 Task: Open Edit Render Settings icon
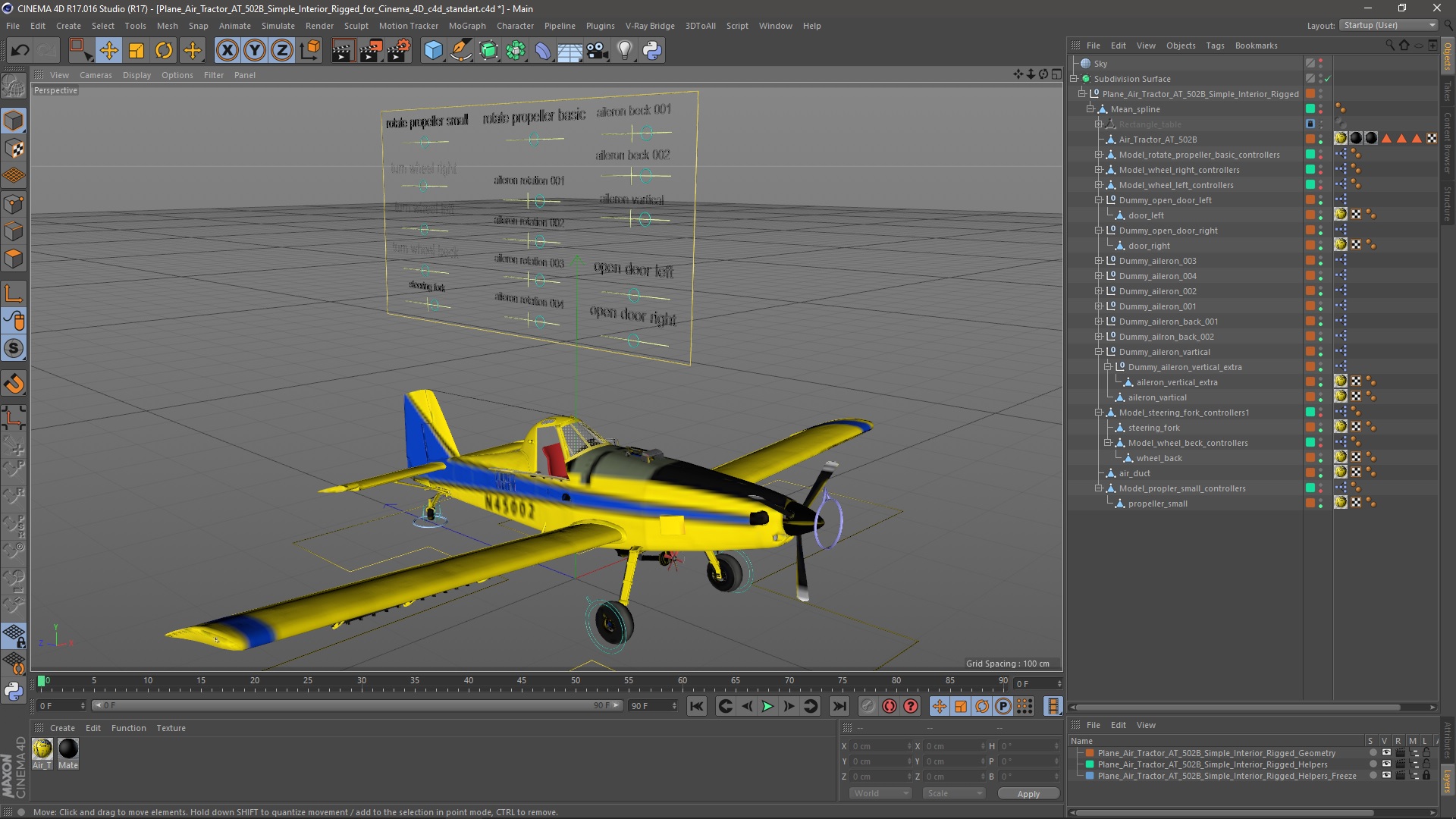click(x=399, y=51)
